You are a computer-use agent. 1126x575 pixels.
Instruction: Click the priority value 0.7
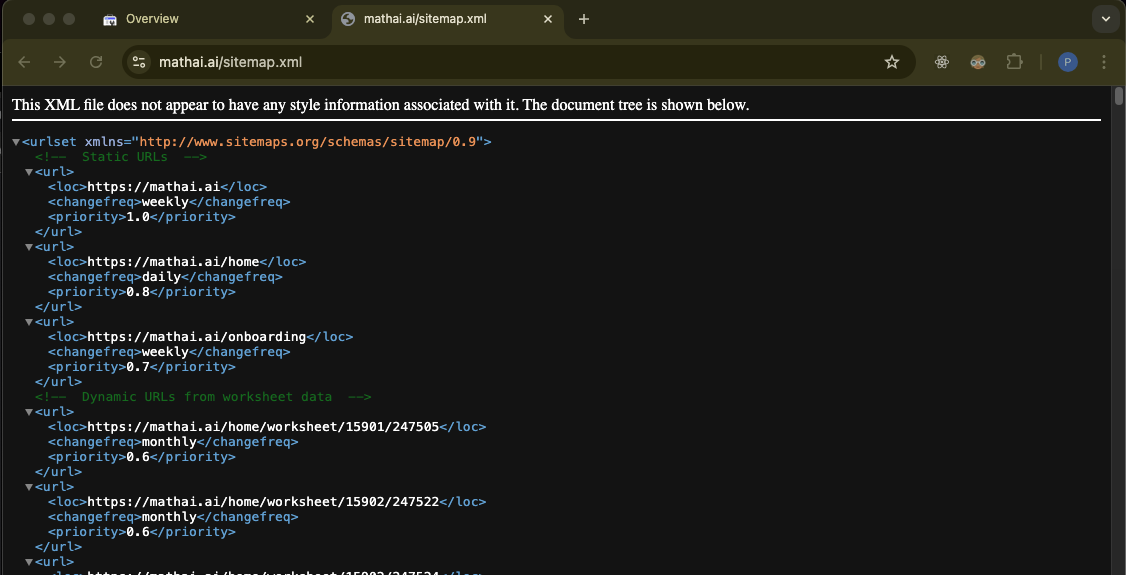138,367
